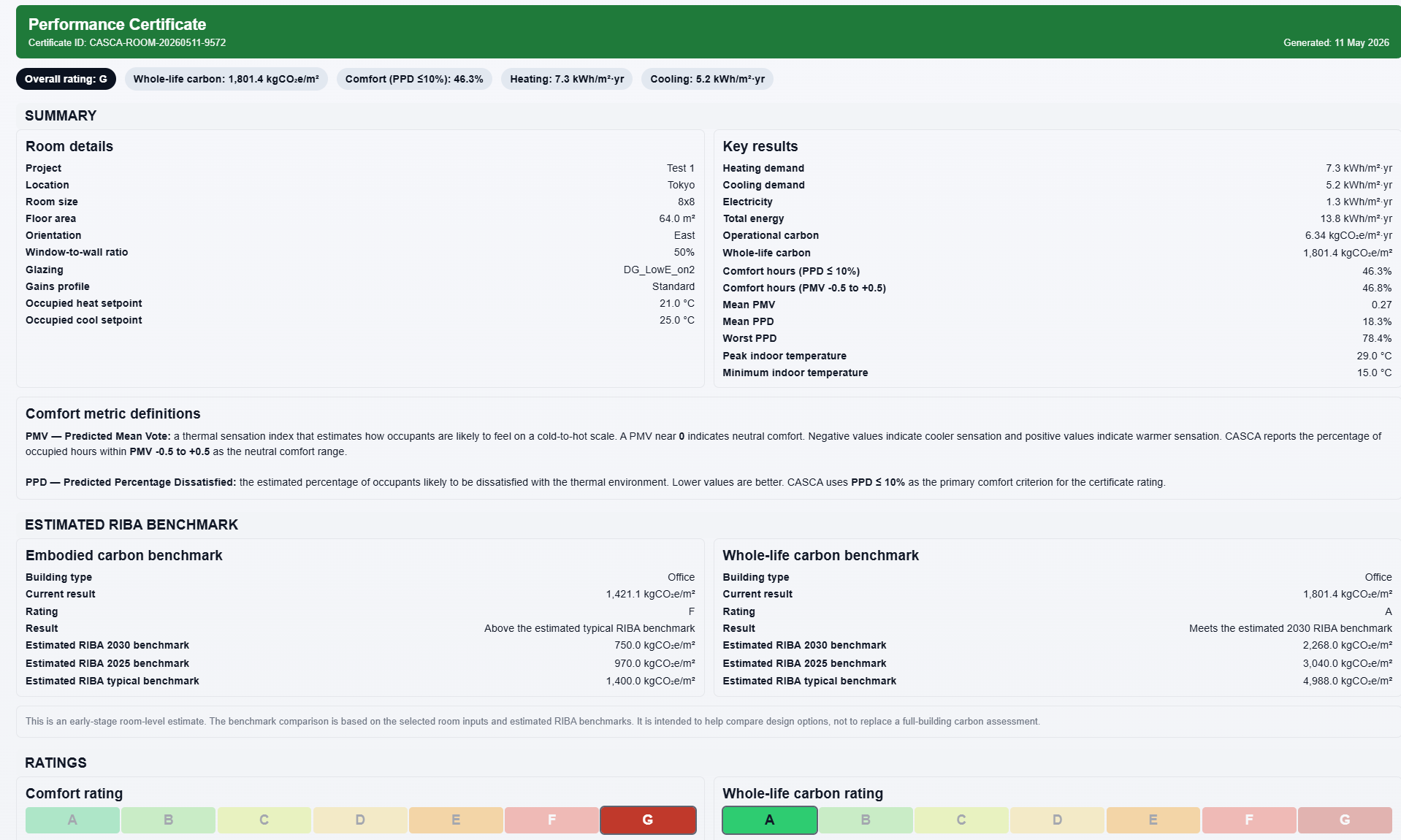The width and height of the screenshot is (1401, 840).
Task: Click the Occupied heat setpoint 21.0 °C
Action: tap(677, 303)
